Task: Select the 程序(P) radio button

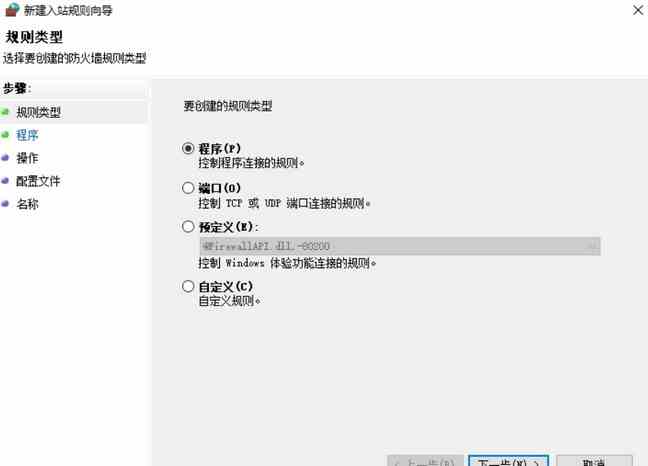Action: coord(188,148)
